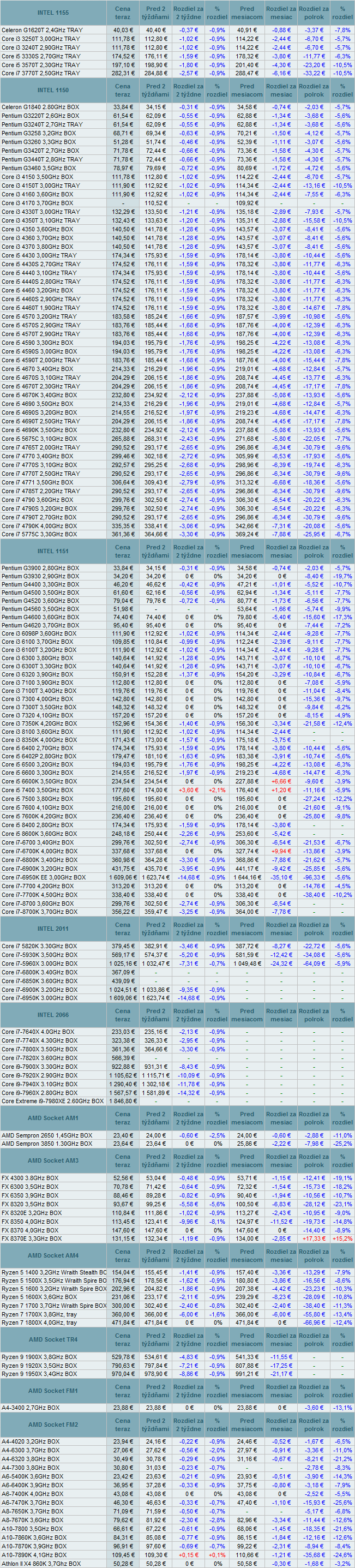This screenshot has width=355, height=1568.
Task: Select the INTEL 1155 section header
Action: click(53, 13)
